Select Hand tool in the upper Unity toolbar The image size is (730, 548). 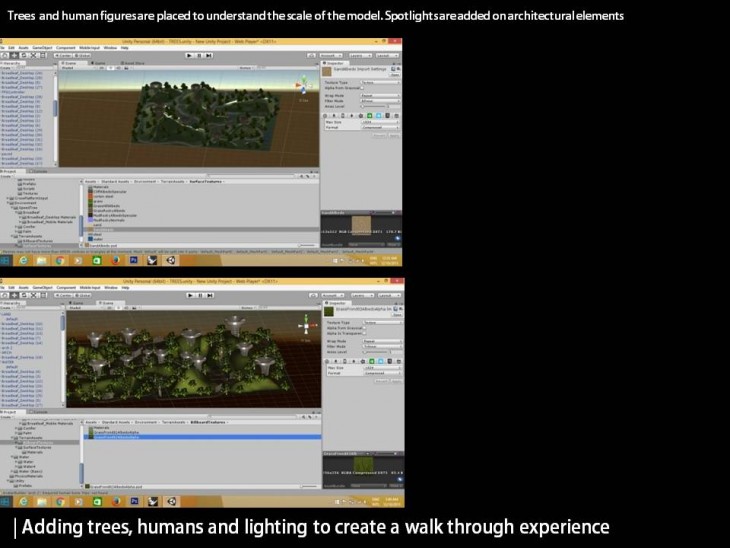[x=5, y=56]
